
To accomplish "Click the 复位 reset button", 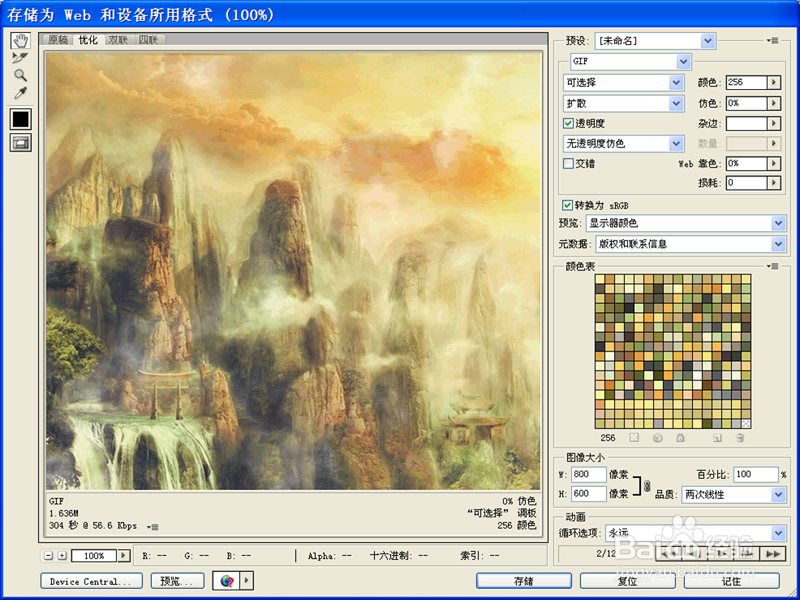I will [628, 581].
